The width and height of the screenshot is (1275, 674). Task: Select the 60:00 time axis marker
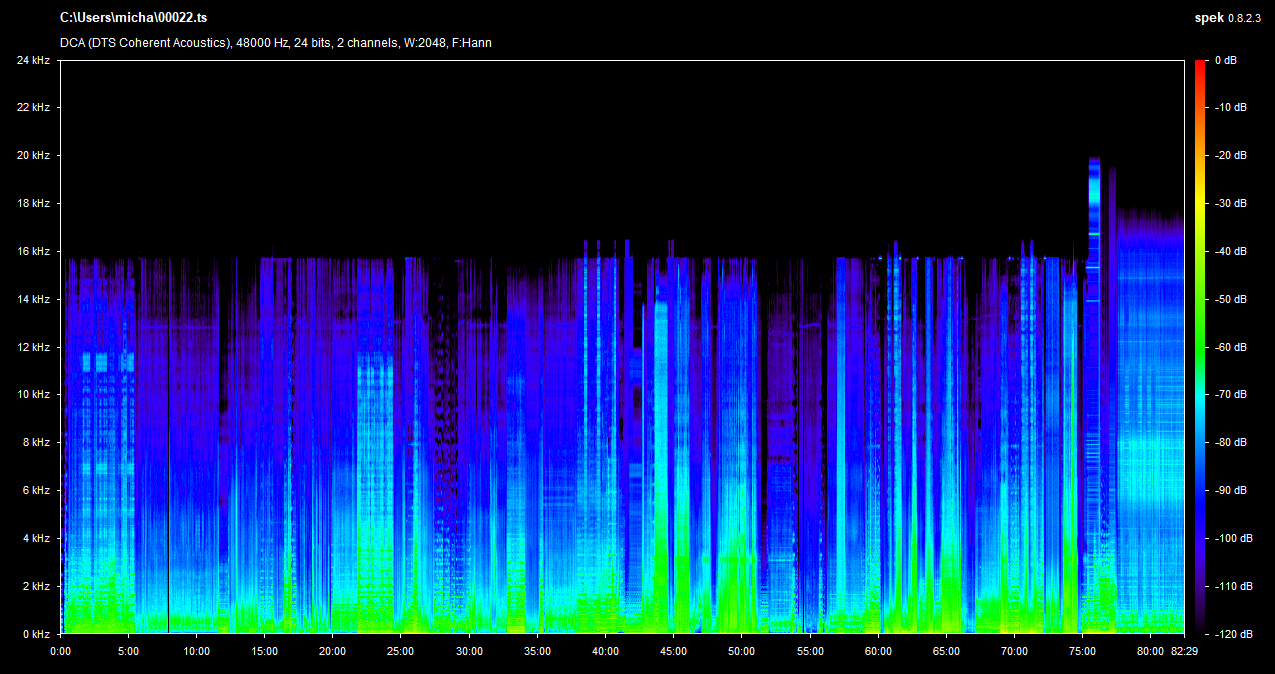(878, 651)
